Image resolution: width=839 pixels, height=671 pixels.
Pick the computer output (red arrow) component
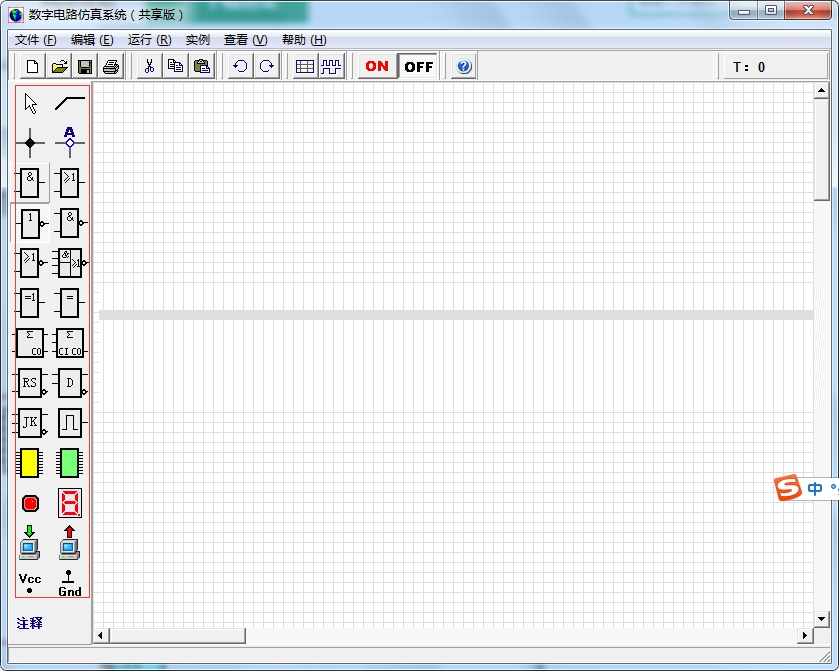[x=70, y=543]
